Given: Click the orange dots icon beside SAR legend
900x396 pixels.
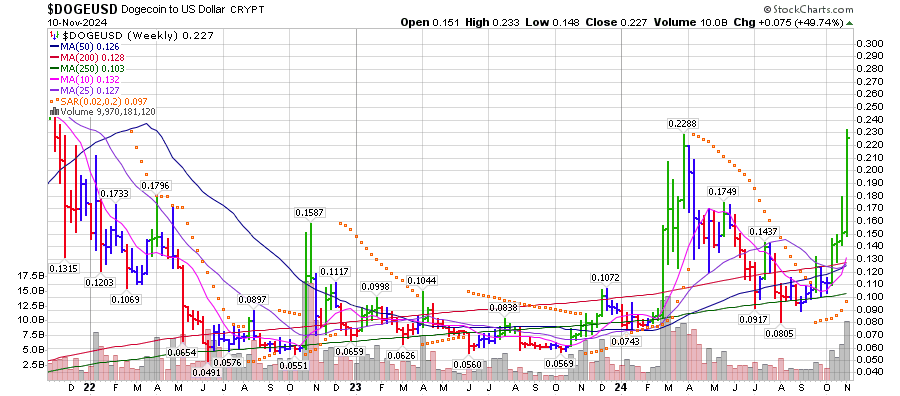Looking at the screenshot, I should pyautogui.click(x=55, y=100).
